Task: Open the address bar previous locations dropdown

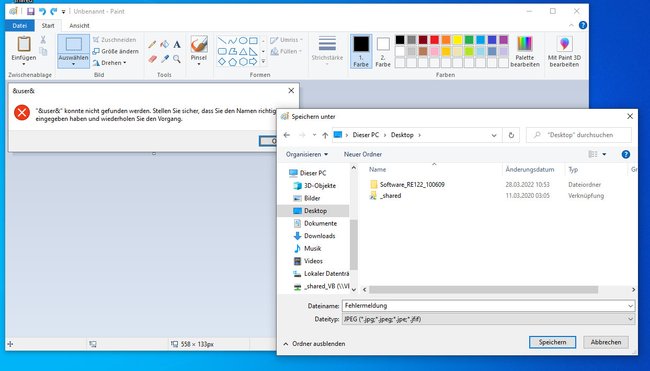Action: [494, 135]
